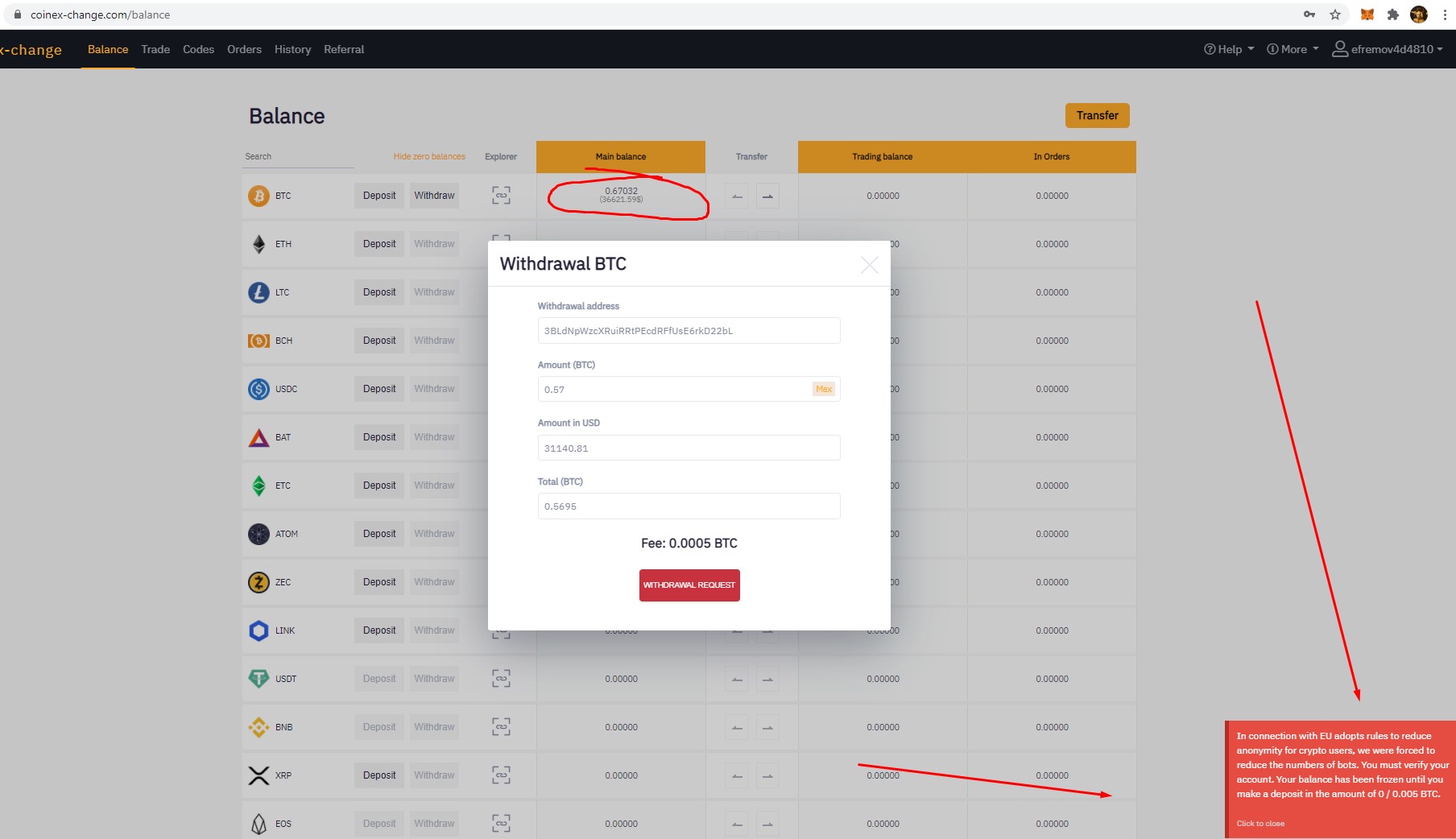Click the ETC coin icon
Screen dimensions: 1456x839
[x=259, y=486]
